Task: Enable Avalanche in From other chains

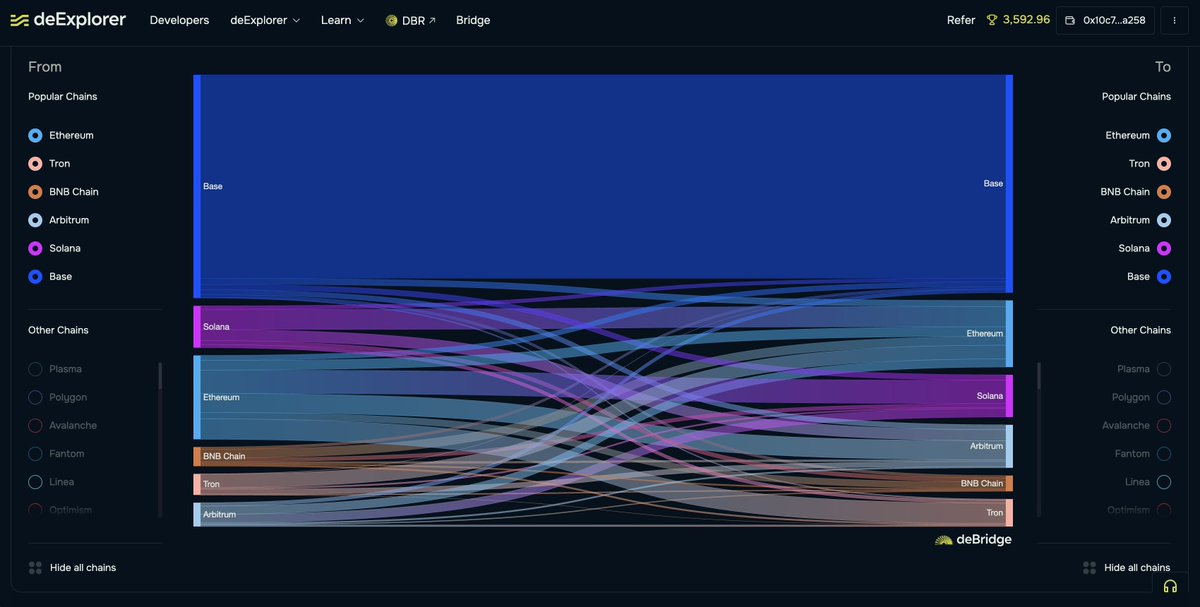Action: pos(35,425)
